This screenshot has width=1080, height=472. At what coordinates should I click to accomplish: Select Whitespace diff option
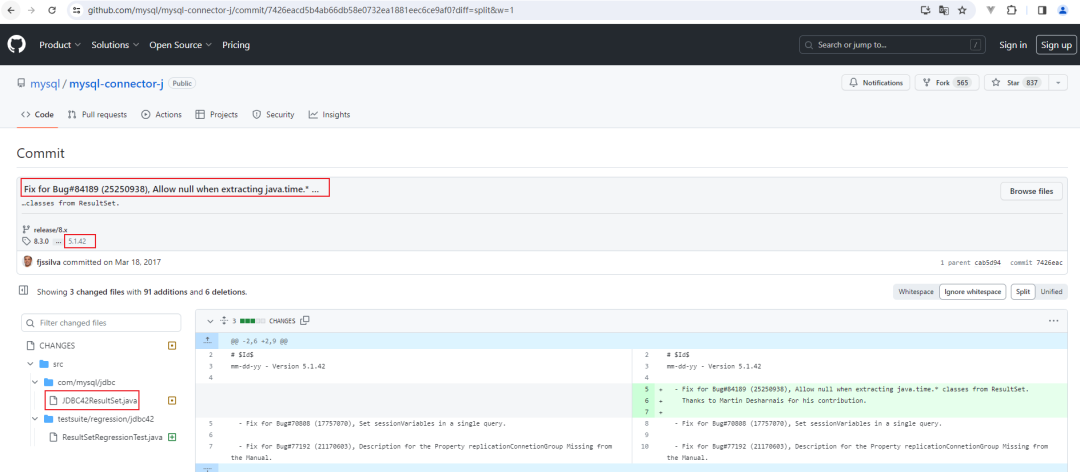pyautogui.click(x=916, y=291)
